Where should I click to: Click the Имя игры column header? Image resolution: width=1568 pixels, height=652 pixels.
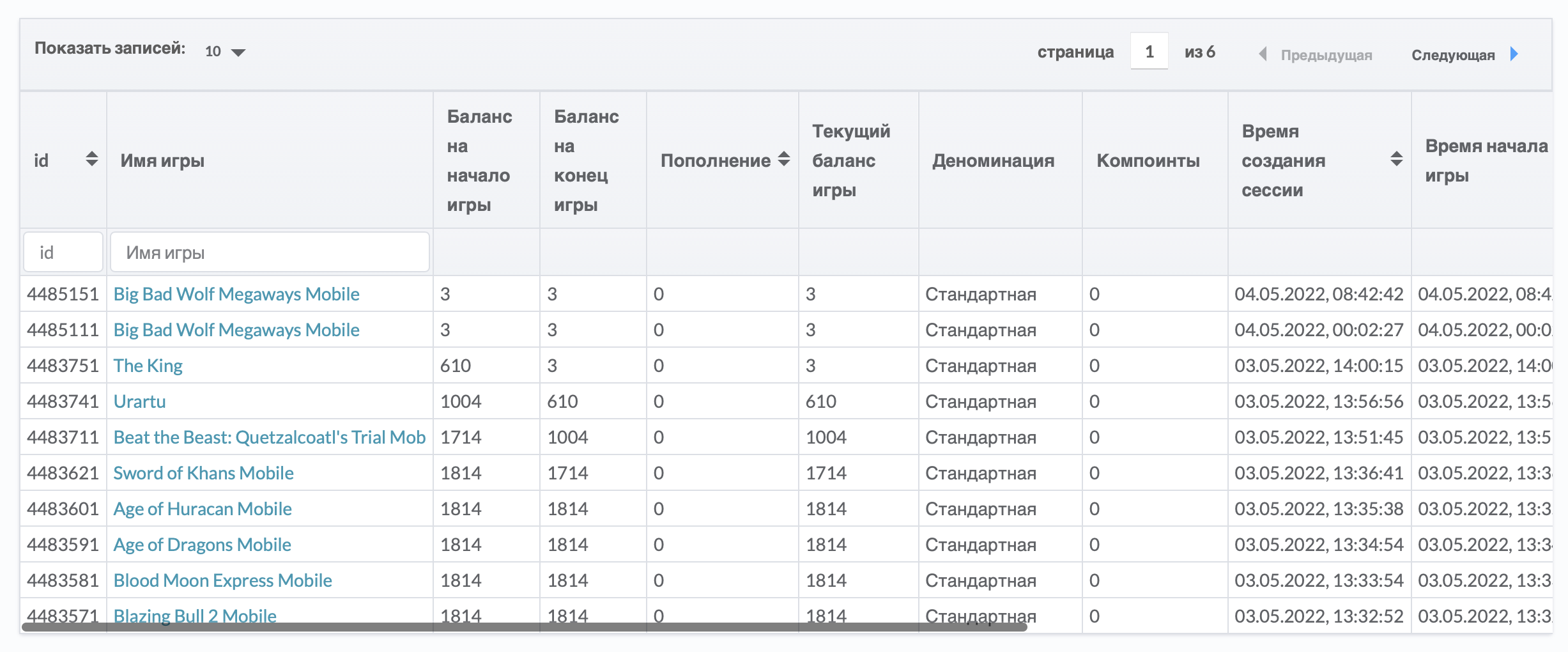[162, 160]
